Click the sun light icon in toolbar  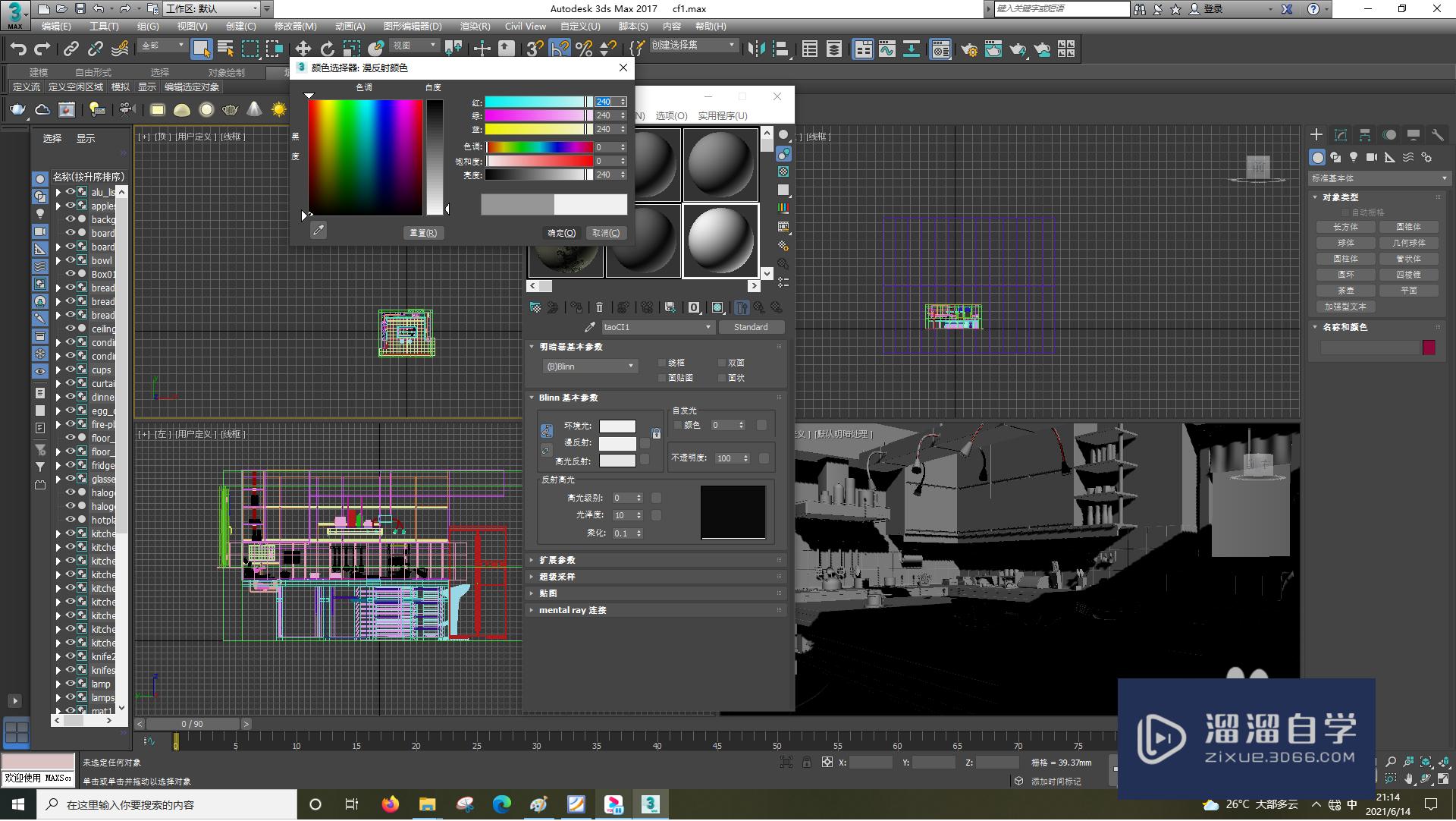[279, 110]
